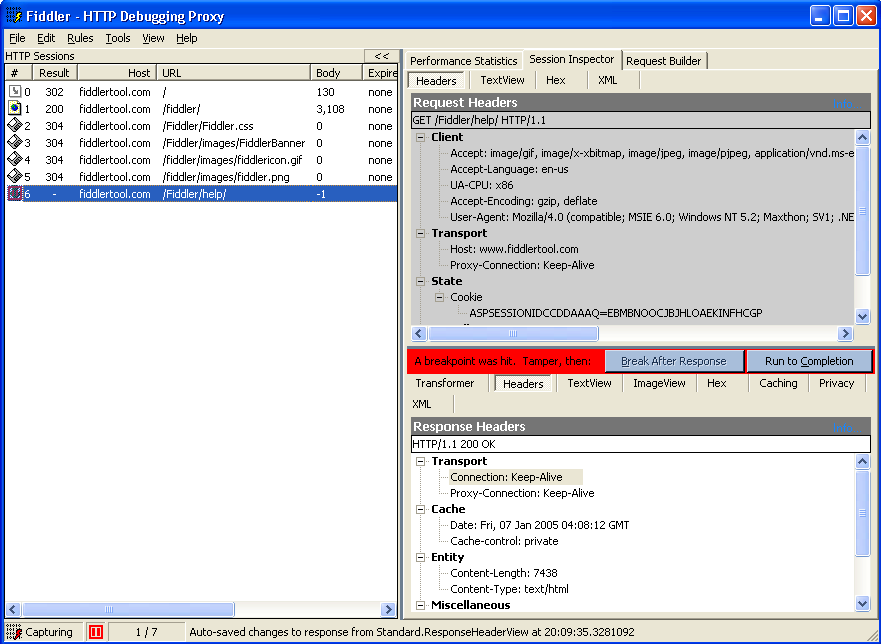881x644 pixels.
Task: Collapse the Cache node in Response Headers
Action: click(421, 509)
